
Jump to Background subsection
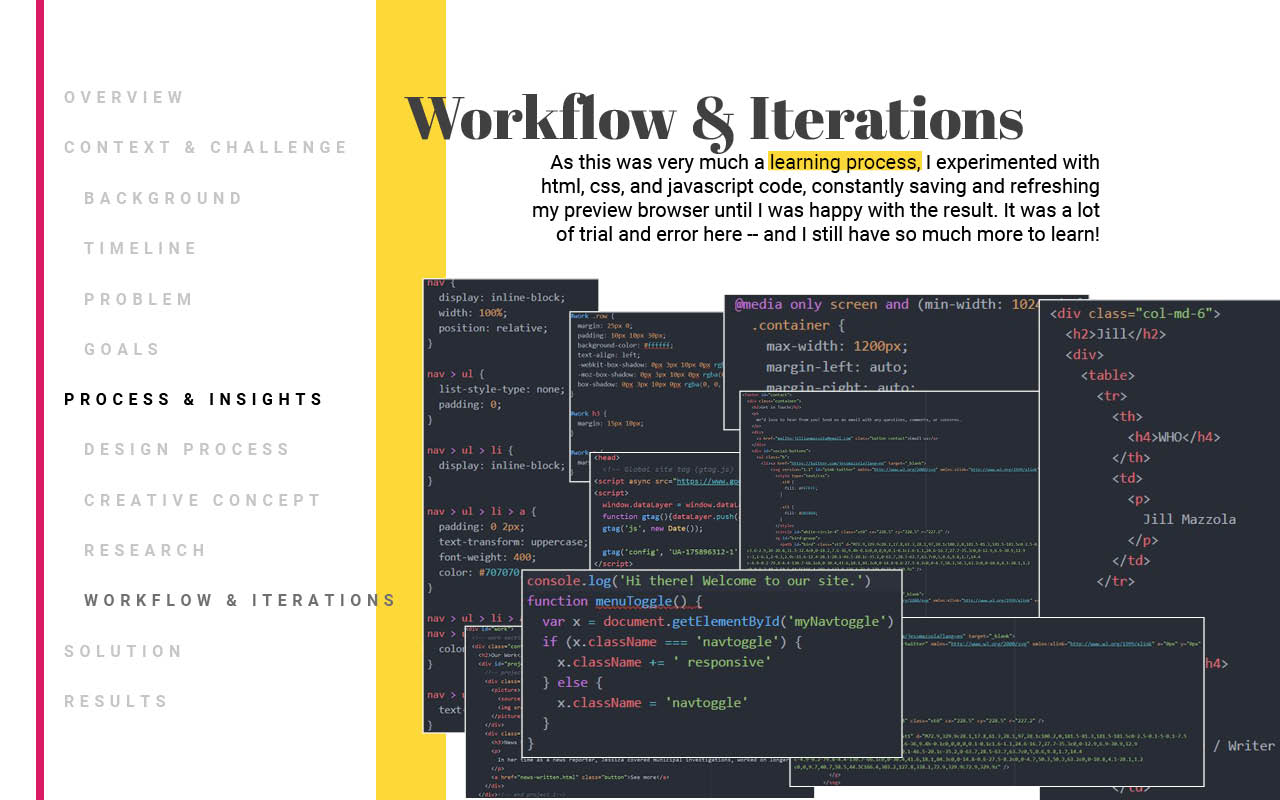pos(163,198)
